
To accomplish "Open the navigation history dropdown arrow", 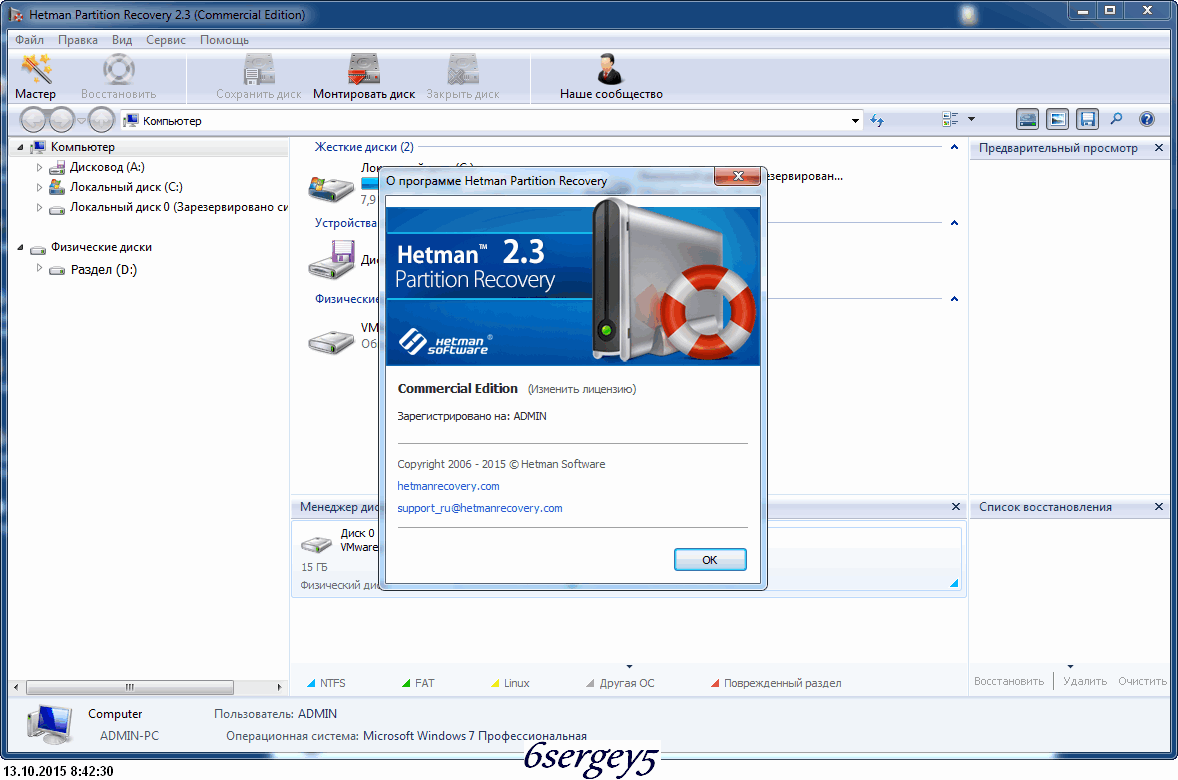I will (x=81, y=120).
